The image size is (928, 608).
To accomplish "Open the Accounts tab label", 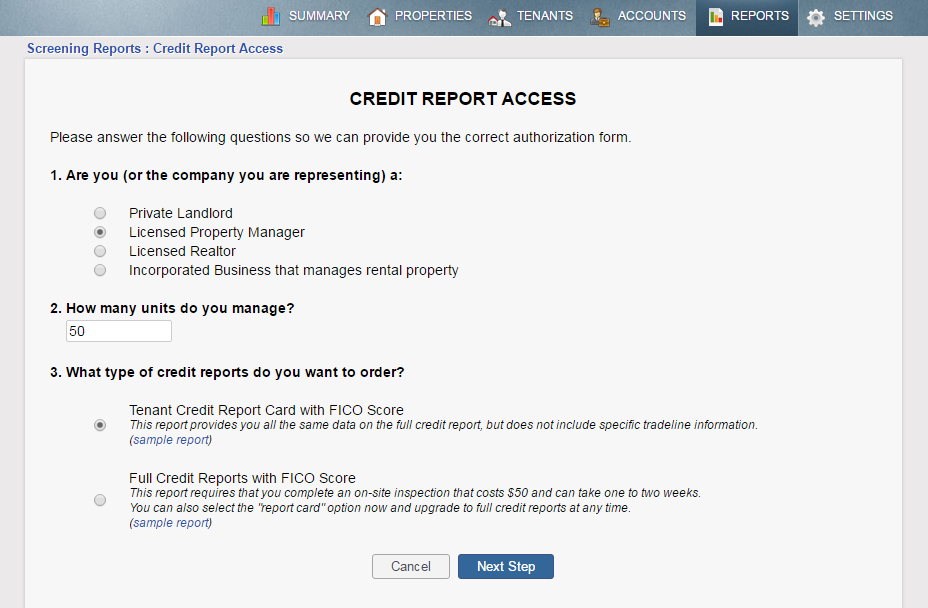I will coord(652,16).
